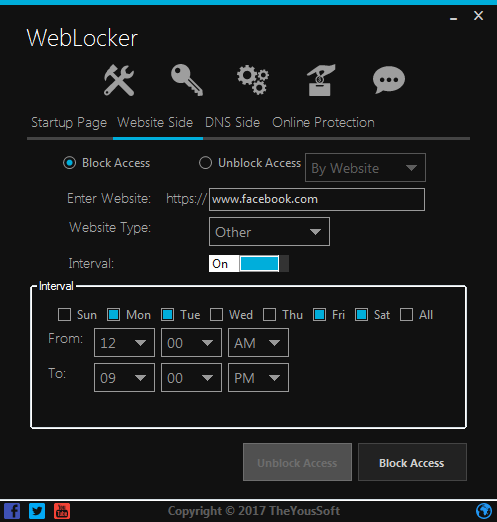Tick the All days checkbox
Screen dimensions: 497x522
point(406,315)
